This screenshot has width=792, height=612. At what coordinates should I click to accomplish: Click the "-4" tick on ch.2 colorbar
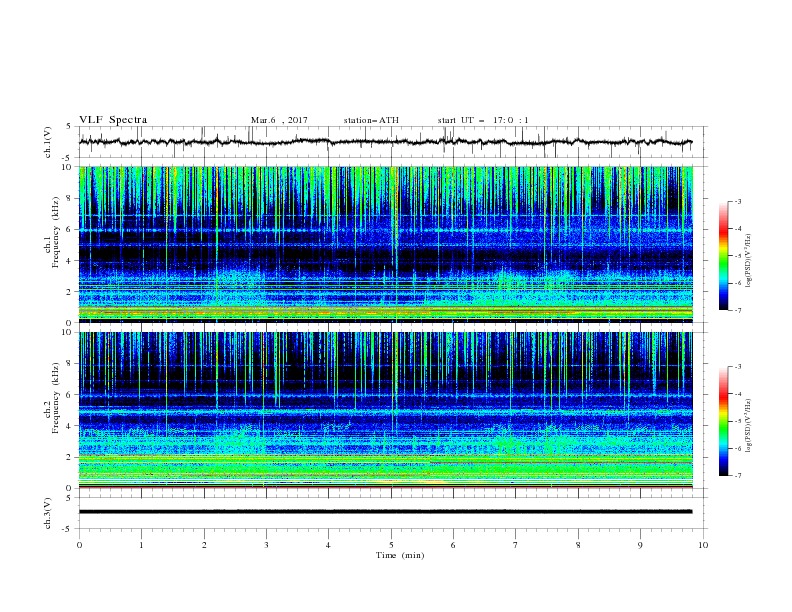pos(738,394)
